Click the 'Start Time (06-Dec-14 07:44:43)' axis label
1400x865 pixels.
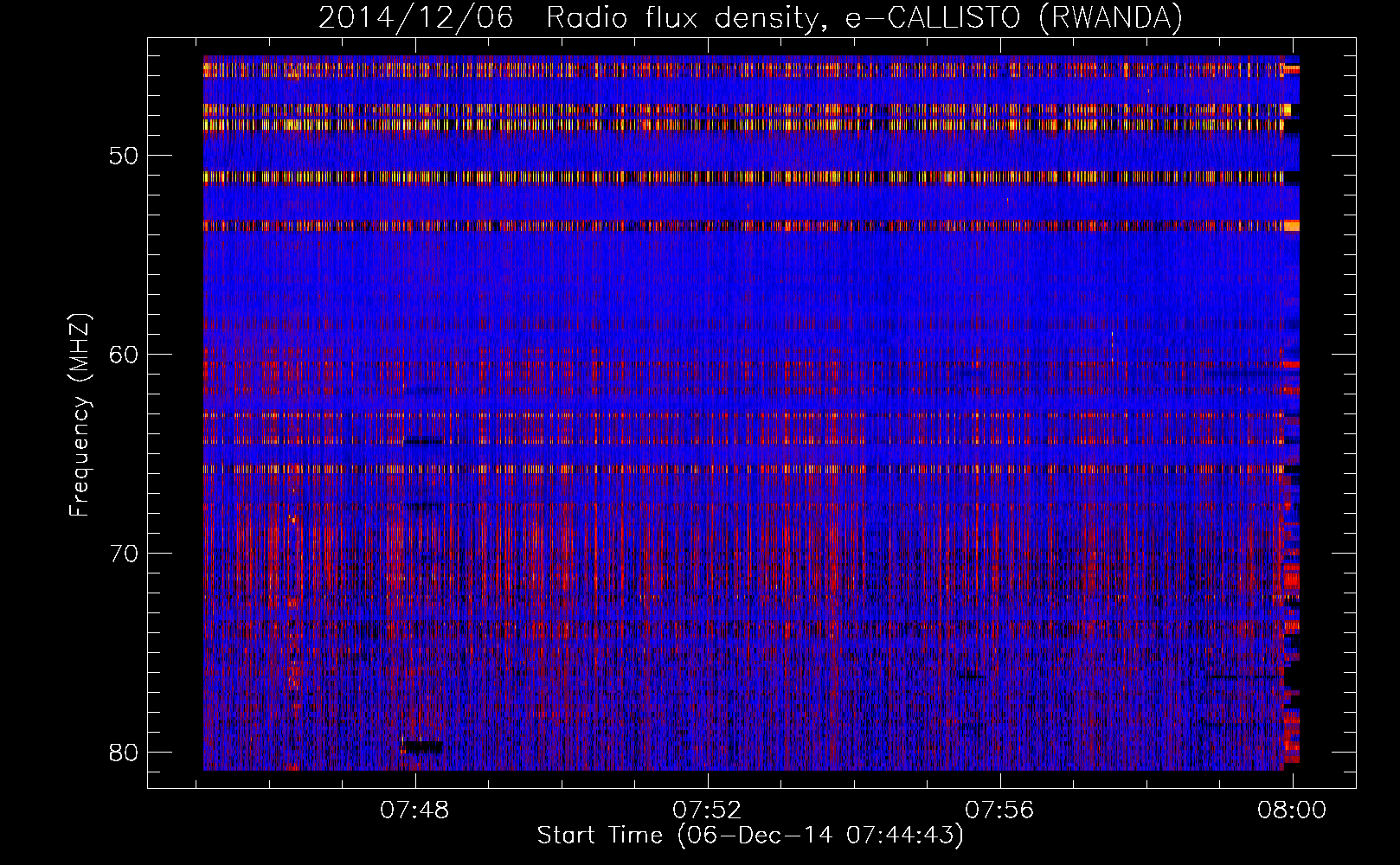(x=750, y=836)
